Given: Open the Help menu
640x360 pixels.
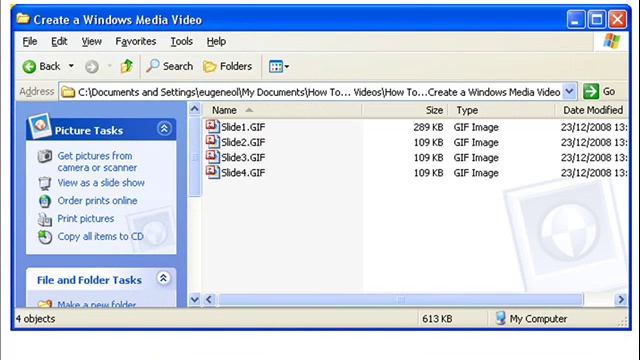Looking at the screenshot, I should (x=216, y=42).
